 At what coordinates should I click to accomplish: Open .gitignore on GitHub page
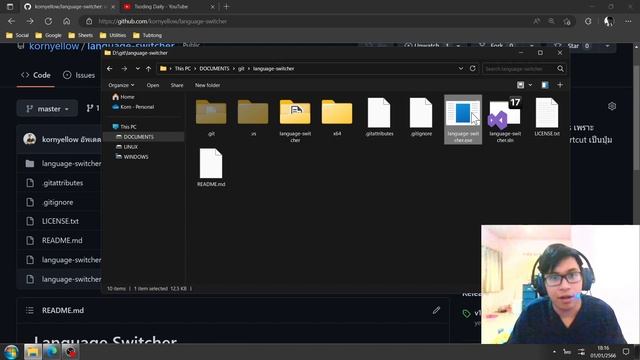pos(58,202)
